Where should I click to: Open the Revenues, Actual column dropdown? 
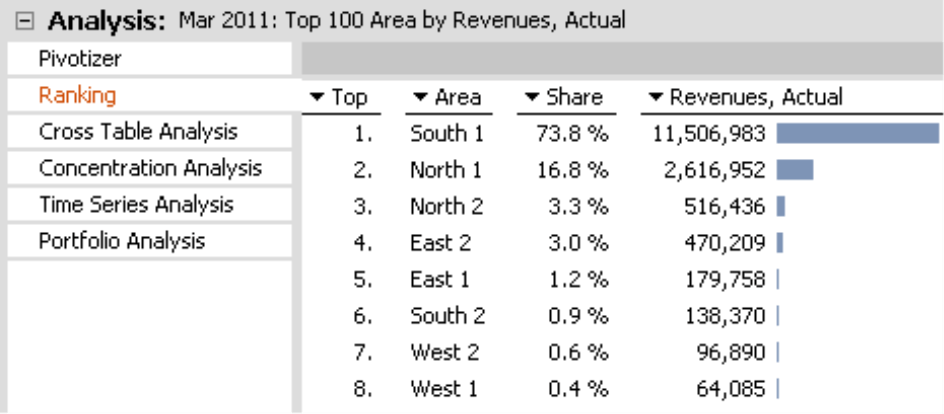pyautogui.click(x=656, y=98)
